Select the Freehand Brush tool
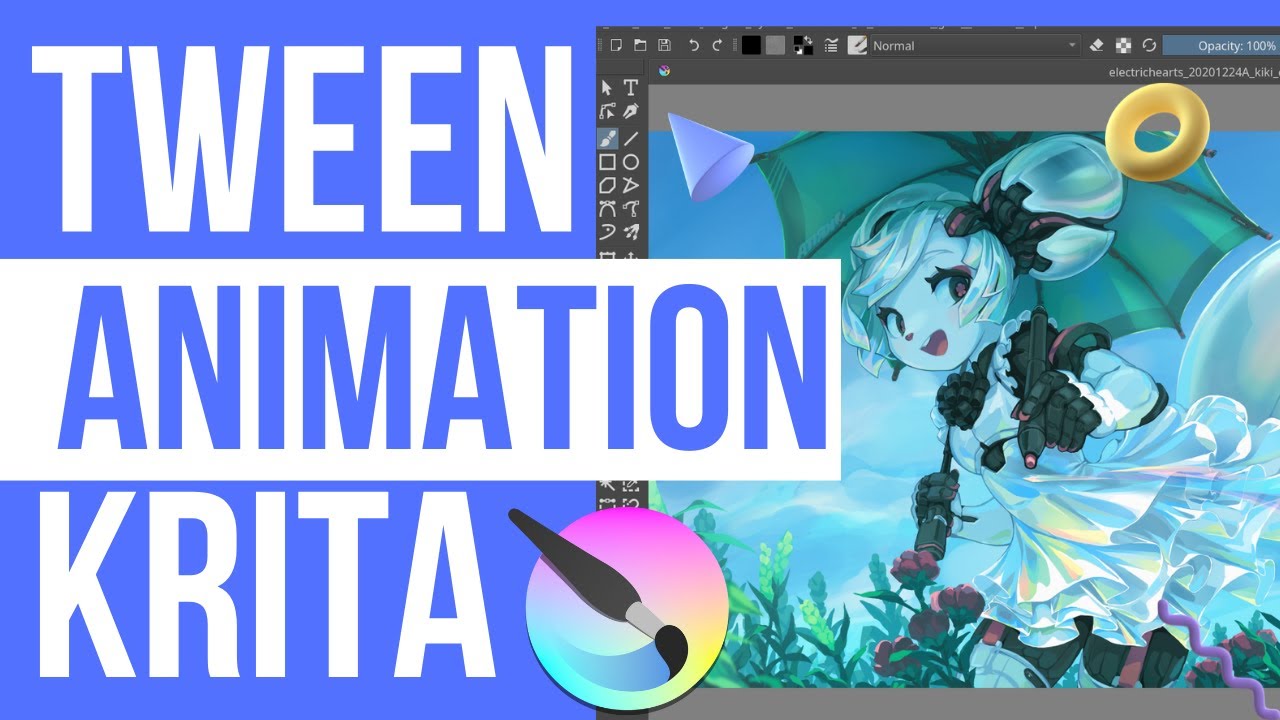The image size is (1280, 720). (607, 138)
